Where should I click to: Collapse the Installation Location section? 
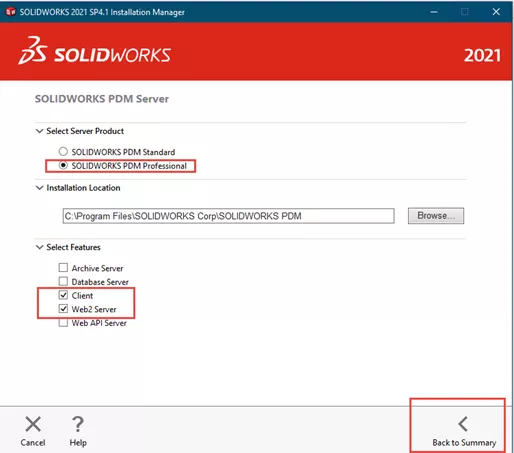(x=39, y=188)
